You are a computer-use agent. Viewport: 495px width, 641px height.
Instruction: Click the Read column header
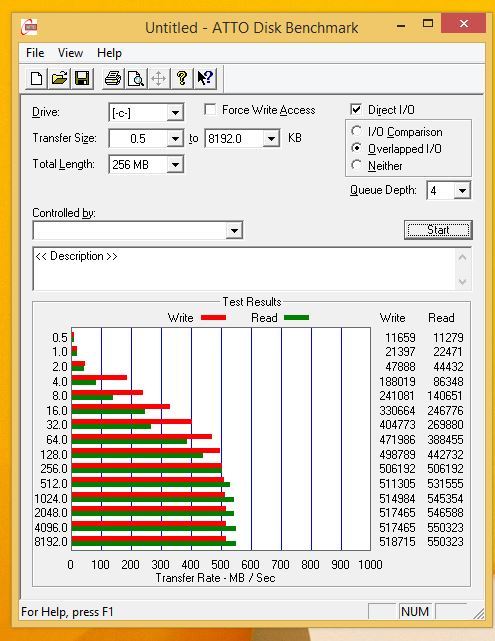coord(441,318)
